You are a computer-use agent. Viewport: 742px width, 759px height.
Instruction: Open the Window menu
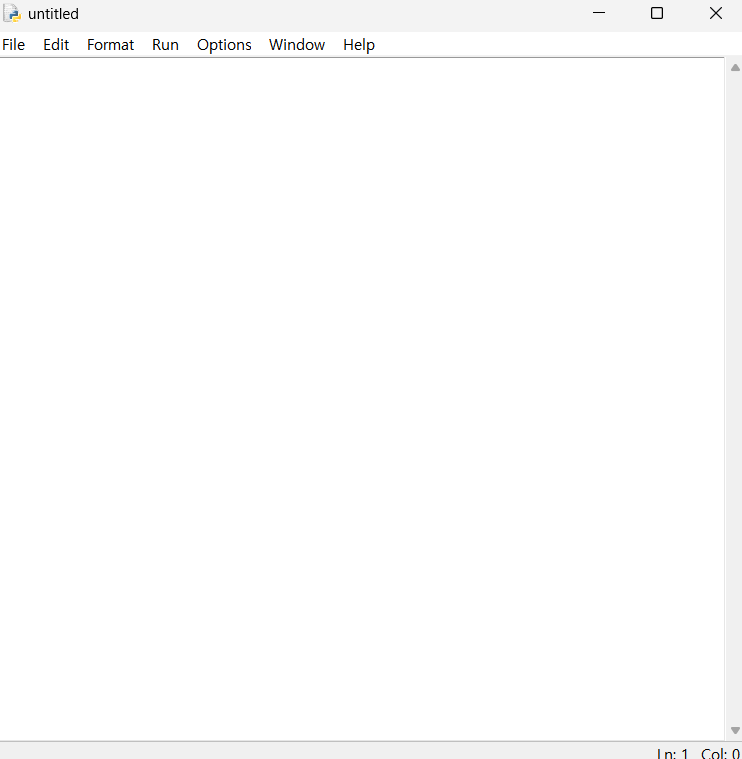pyautogui.click(x=297, y=45)
